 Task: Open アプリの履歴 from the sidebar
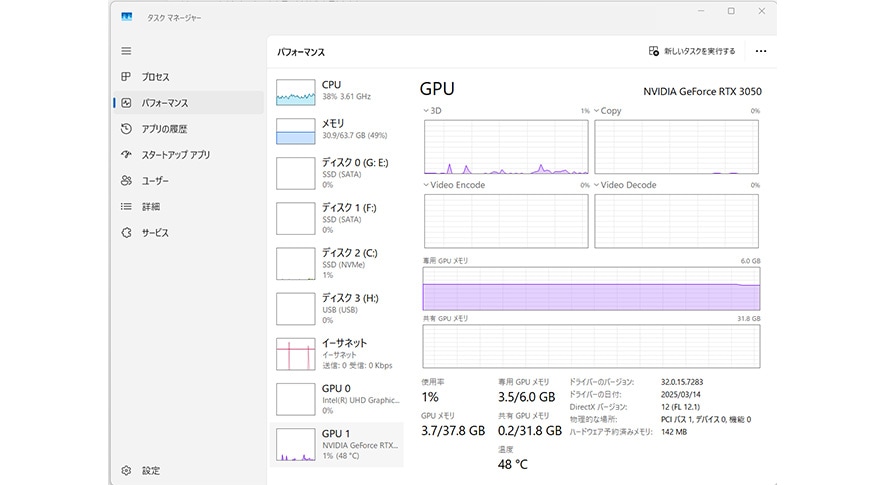coord(164,129)
